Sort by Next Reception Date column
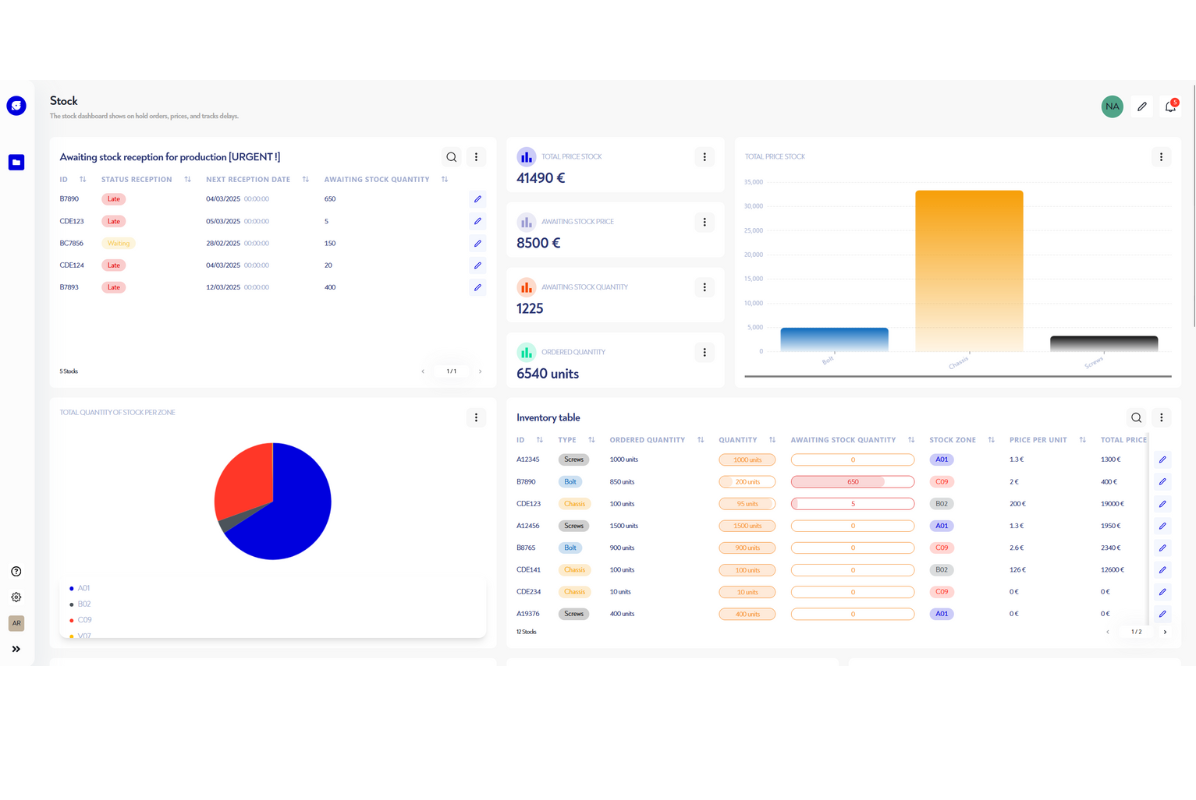This screenshot has width=1196, height=800. (306, 180)
